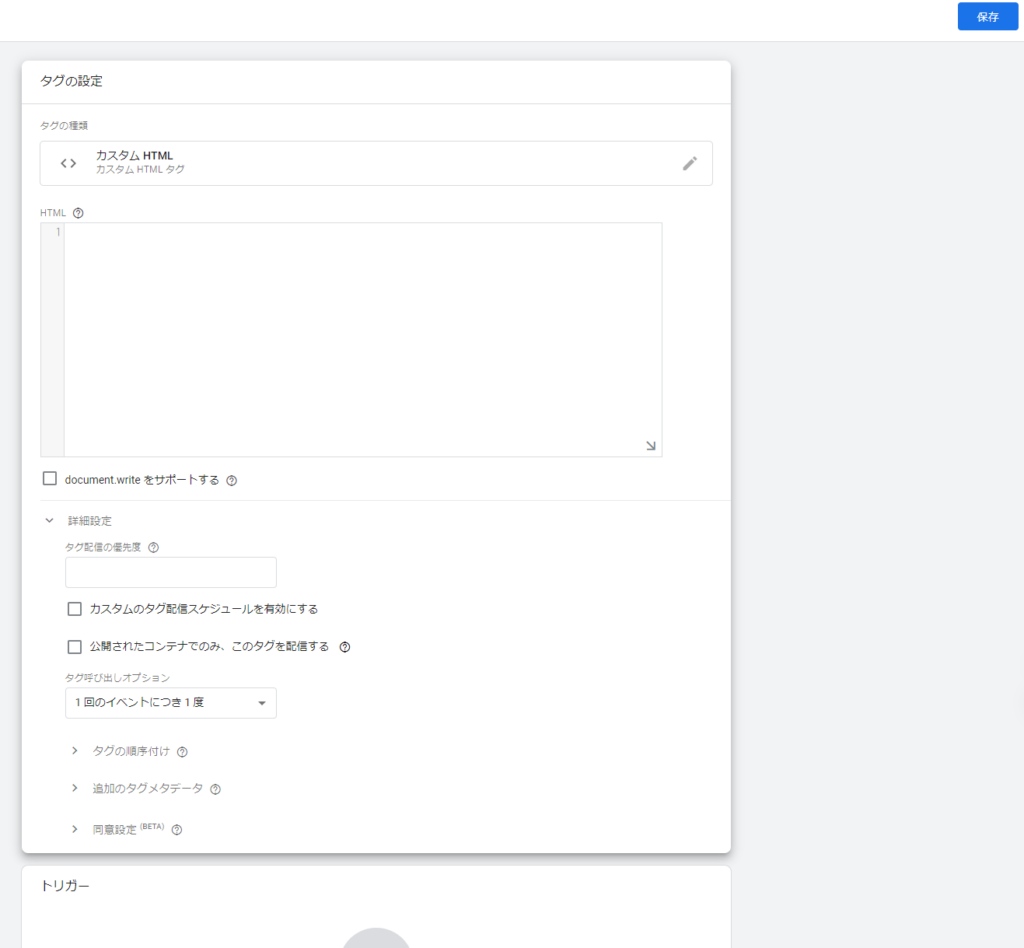Open the help icon next to HTML label

click(x=78, y=213)
